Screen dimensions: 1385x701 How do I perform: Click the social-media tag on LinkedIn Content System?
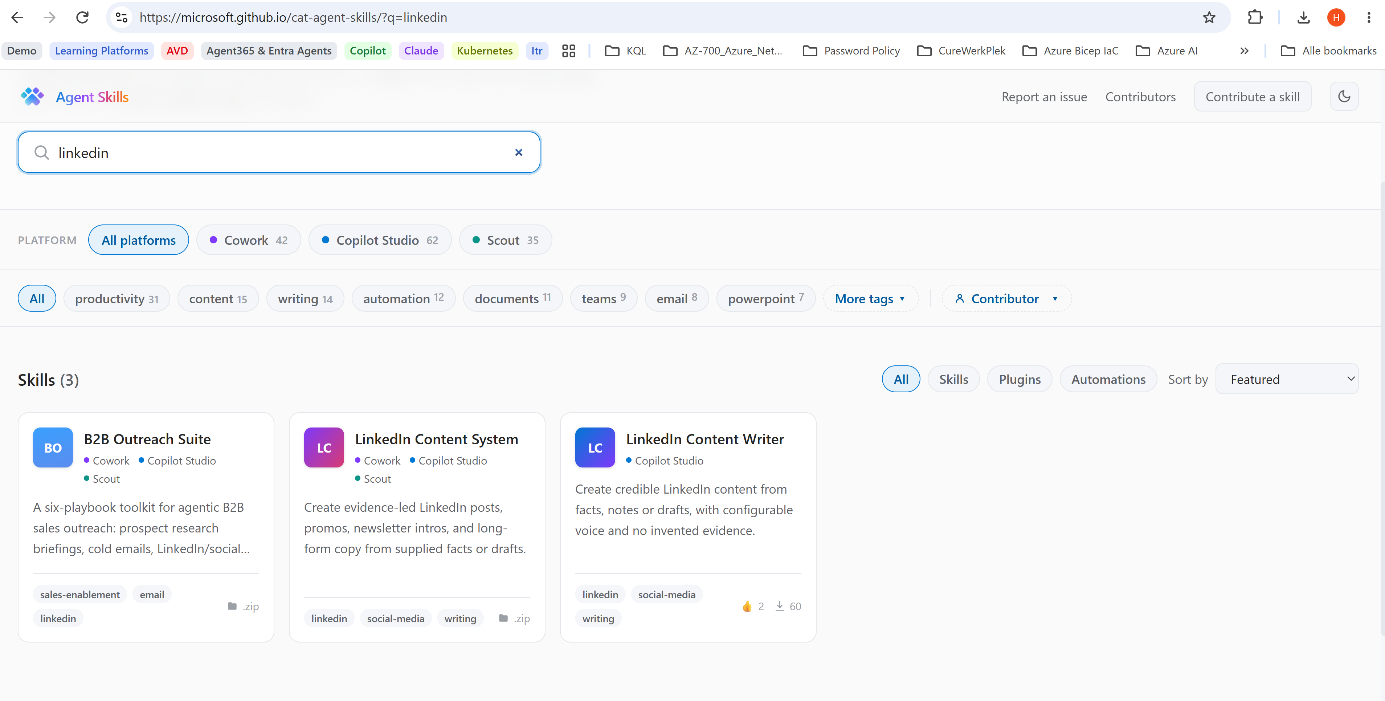[x=396, y=618]
